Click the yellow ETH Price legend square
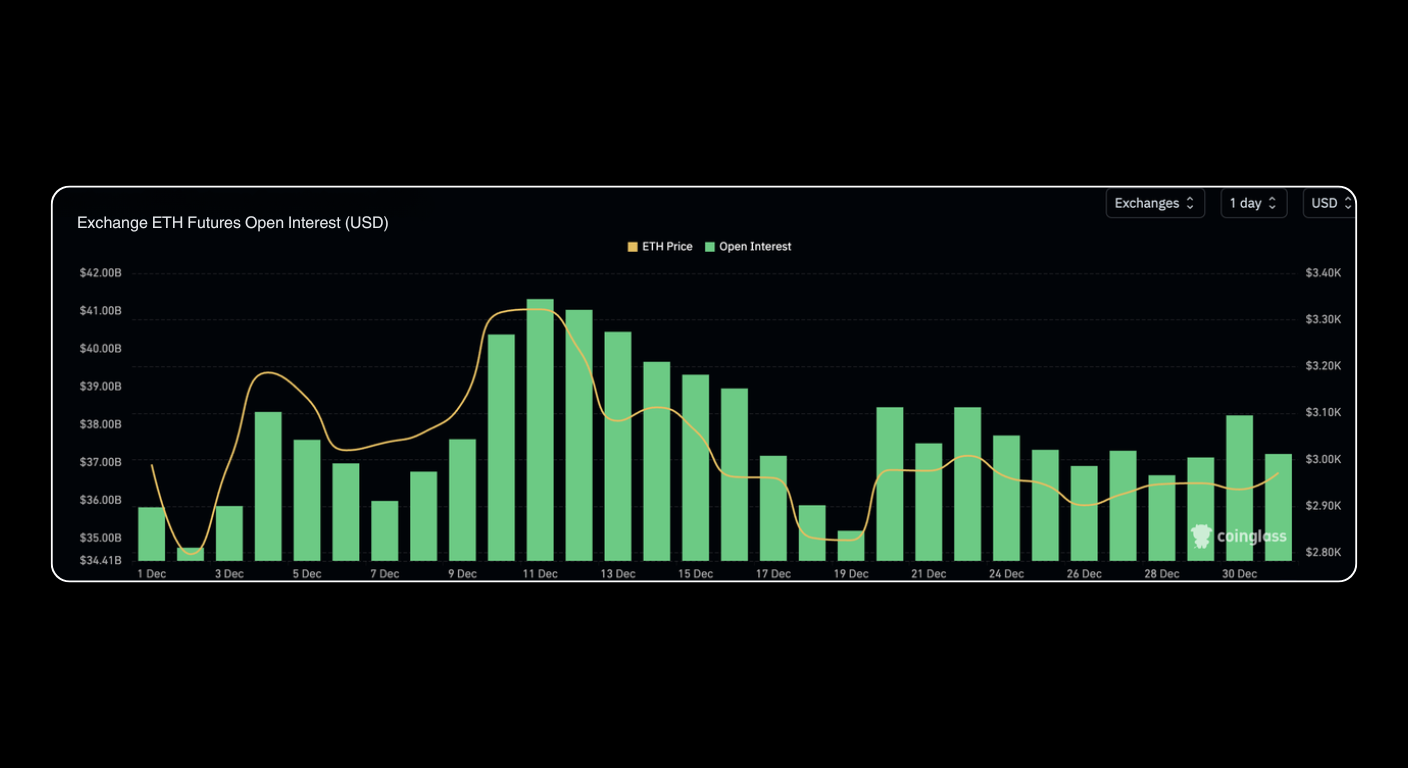 [631, 246]
